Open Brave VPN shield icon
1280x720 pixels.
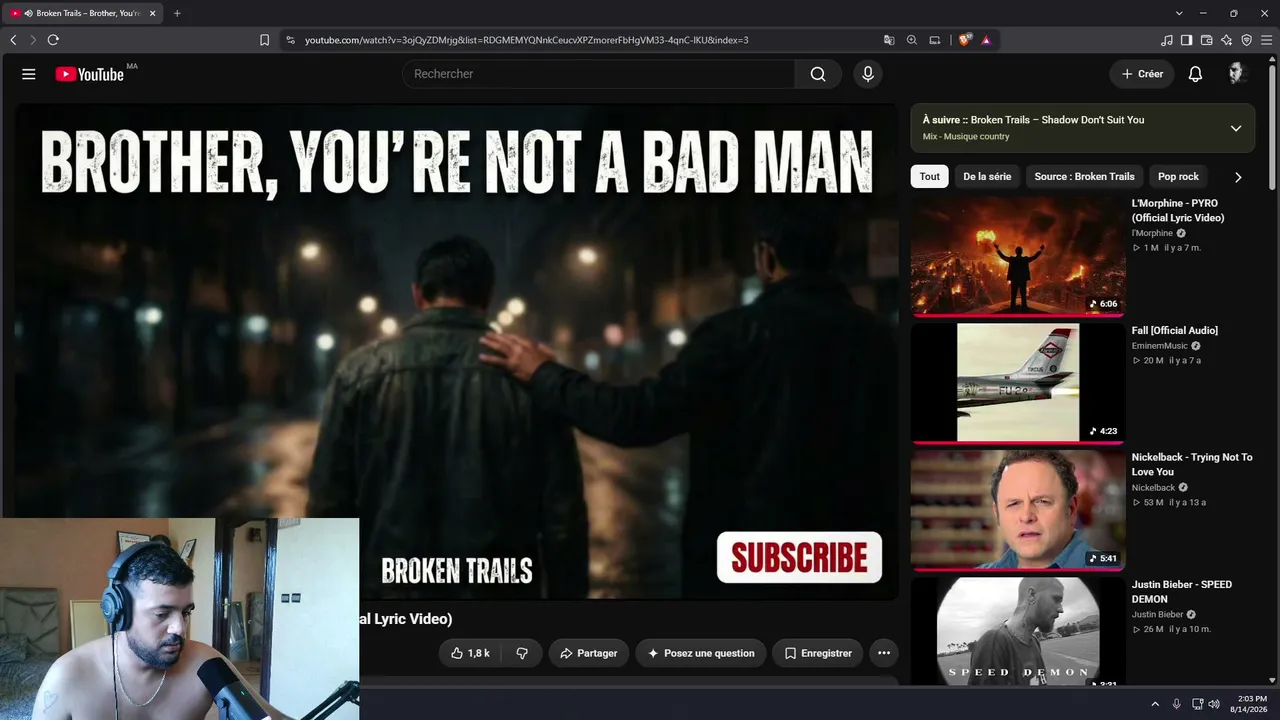pyautogui.click(x=1247, y=40)
